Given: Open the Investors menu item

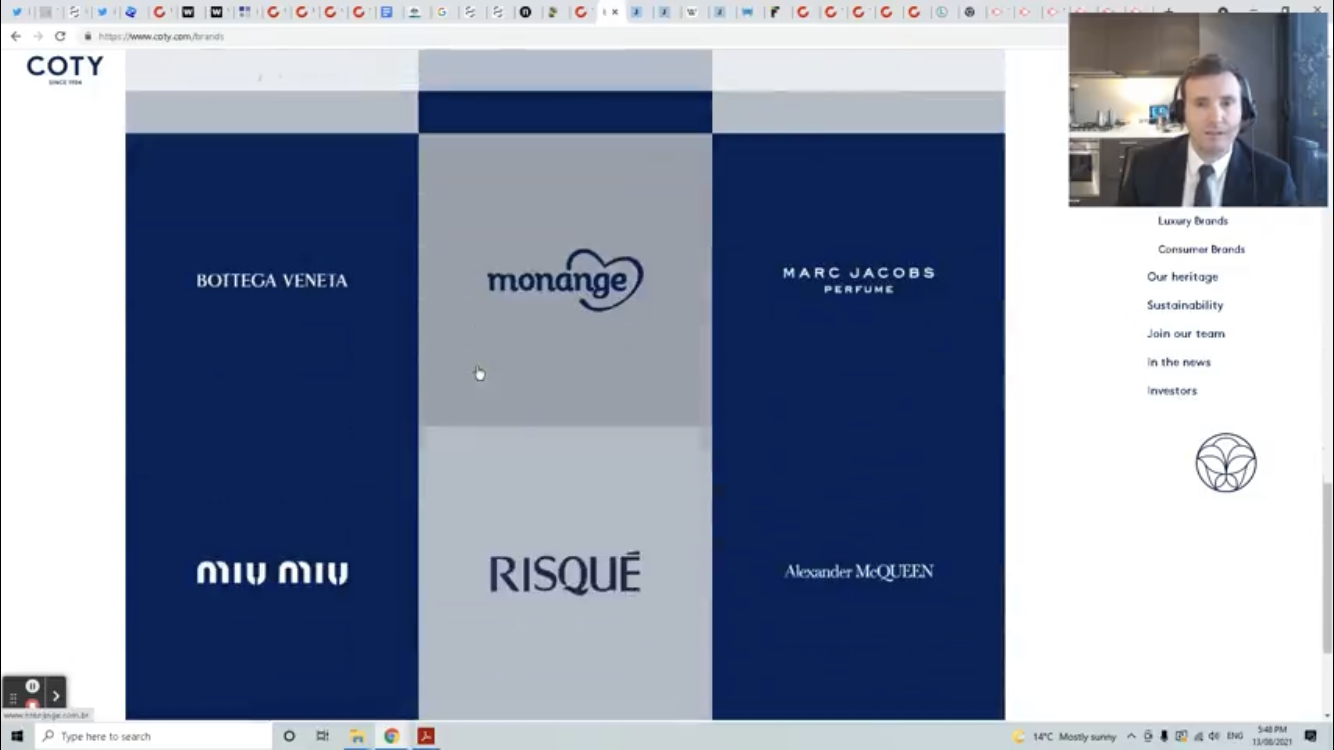Looking at the screenshot, I should (x=1172, y=391).
